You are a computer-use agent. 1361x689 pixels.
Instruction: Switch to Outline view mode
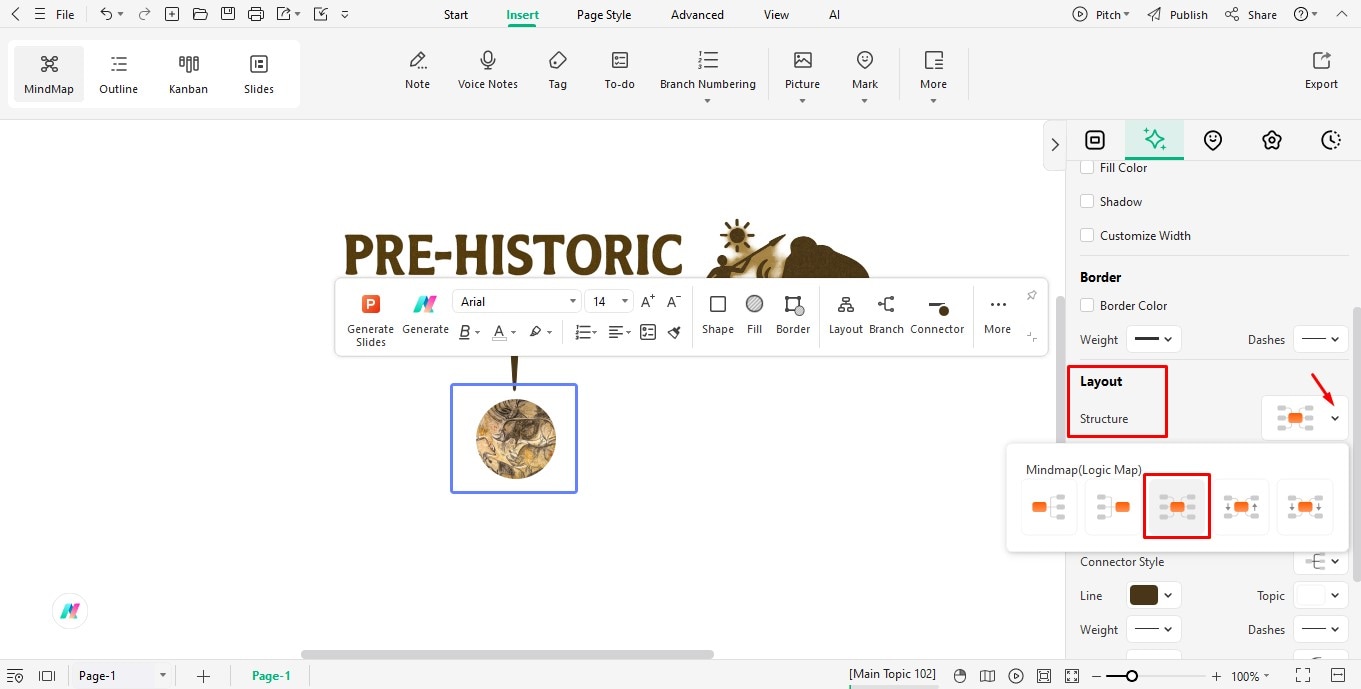118,75
